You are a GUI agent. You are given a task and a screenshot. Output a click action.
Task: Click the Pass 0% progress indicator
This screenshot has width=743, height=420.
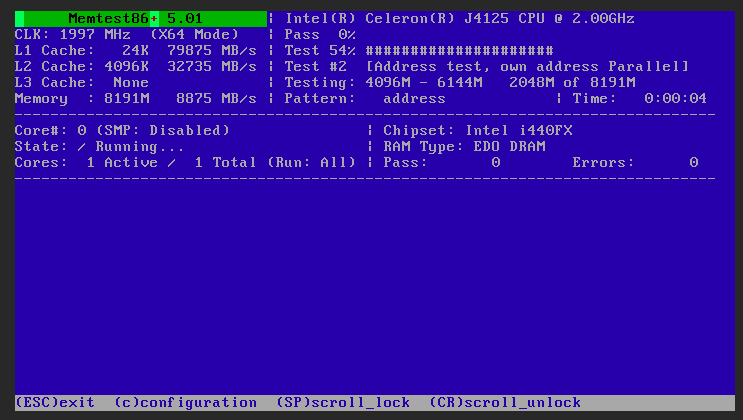[x=320, y=35]
